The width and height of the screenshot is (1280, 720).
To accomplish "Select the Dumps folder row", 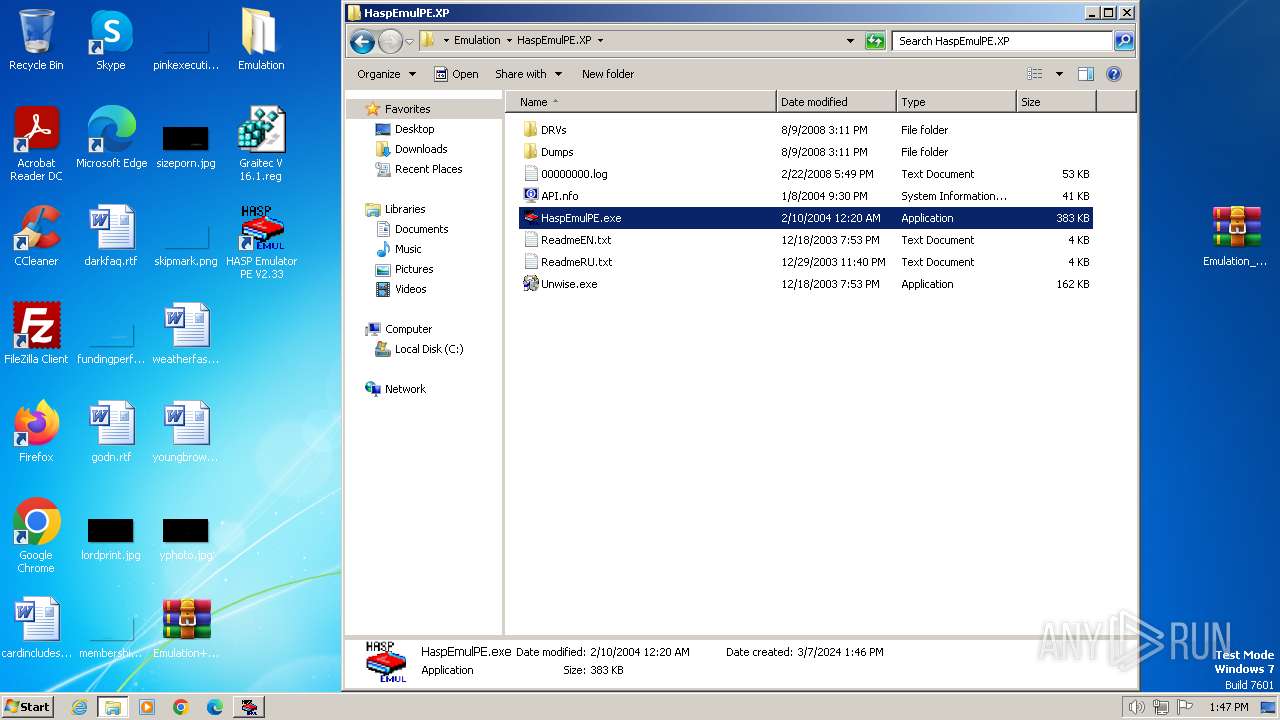I will [806, 152].
